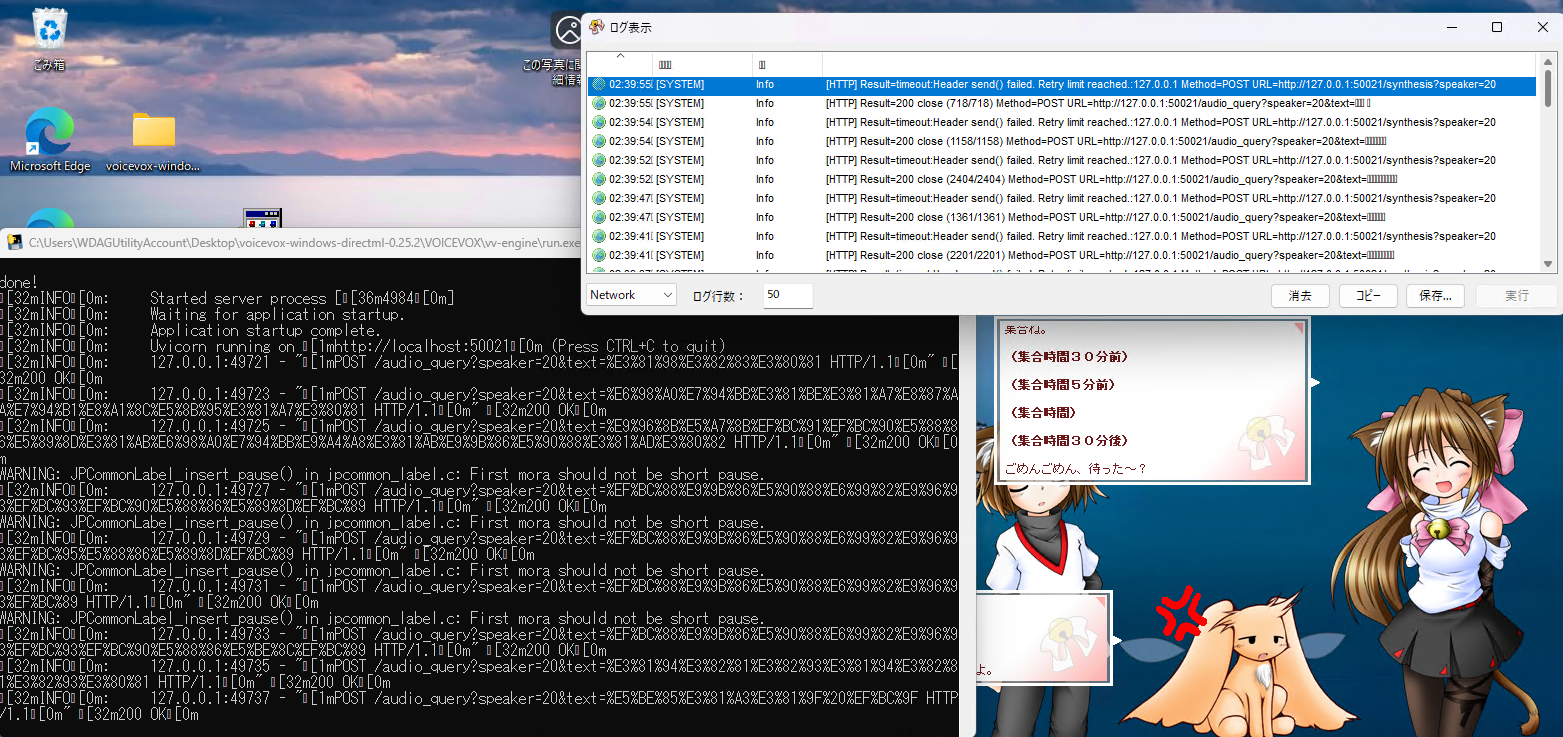Image resolution: width=1563 pixels, height=737 pixels.
Task: Click the globe icon of the 1158/1158 log row
Action: 599,142
